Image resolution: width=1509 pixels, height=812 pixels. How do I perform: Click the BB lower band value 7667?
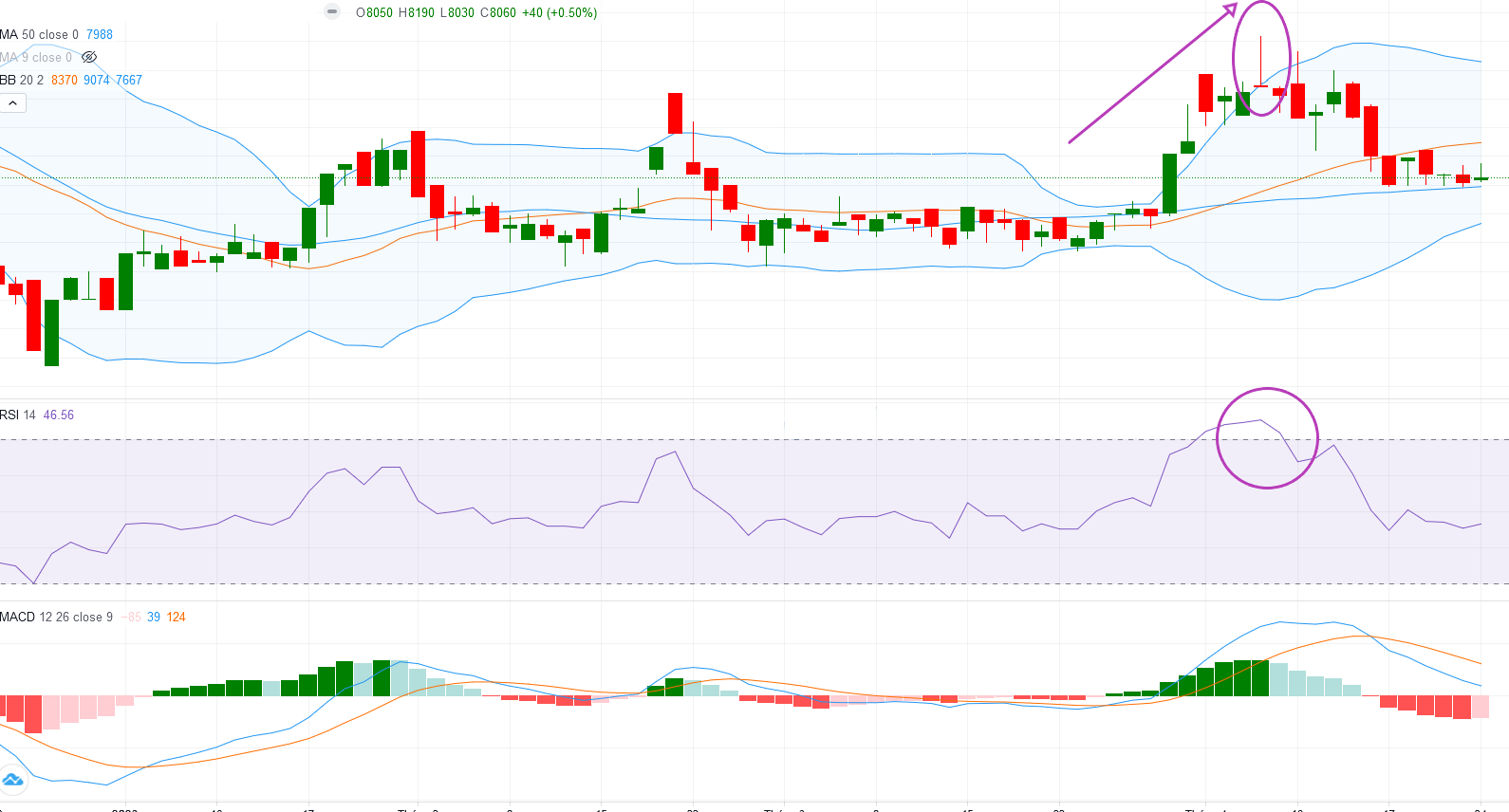pyautogui.click(x=129, y=80)
